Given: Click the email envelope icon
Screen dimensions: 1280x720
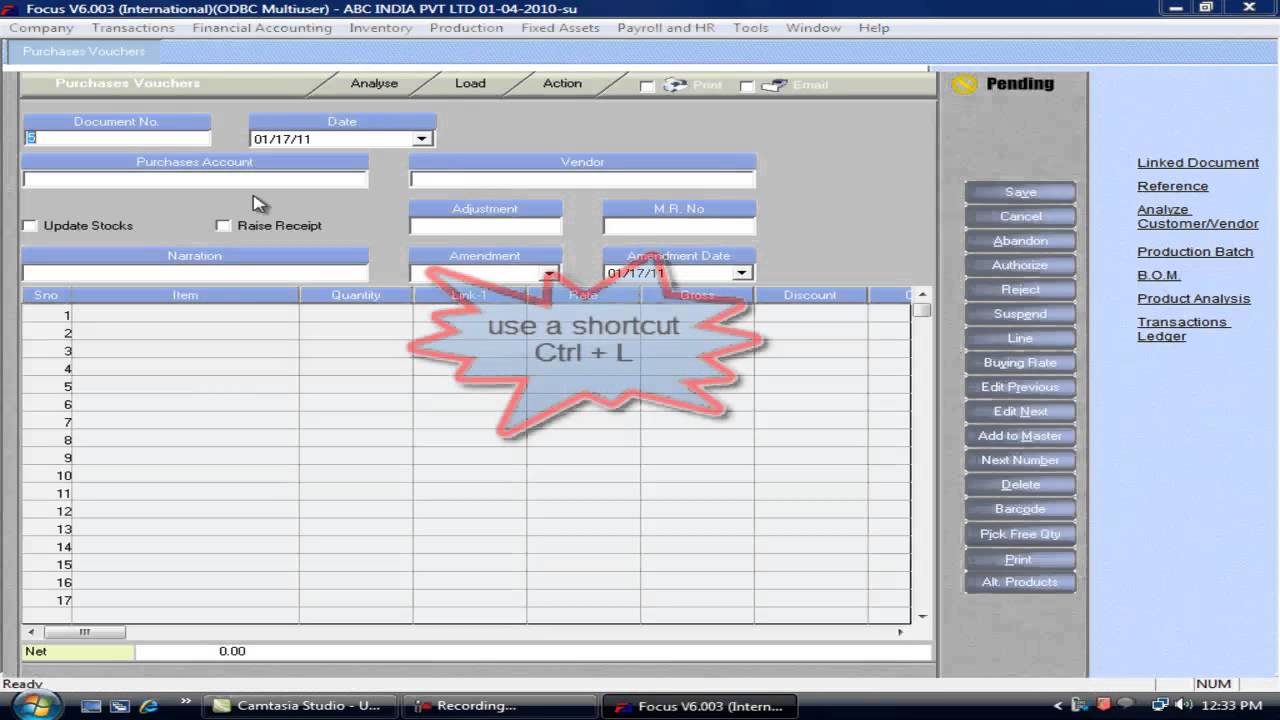Looking at the screenshot, I should pyautogui.click(x=774, y=86).
